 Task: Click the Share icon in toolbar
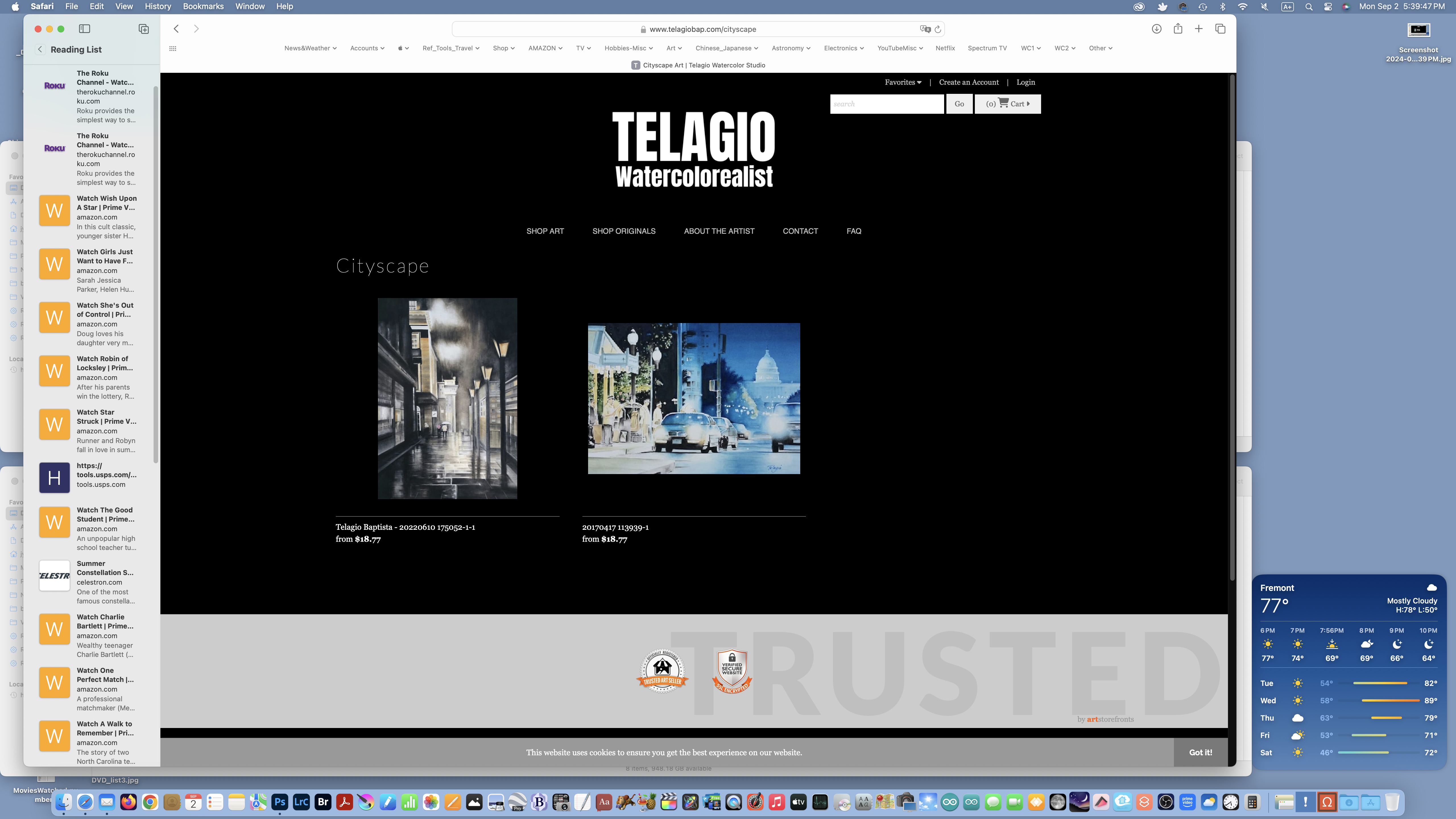[x=1178, y=29]
